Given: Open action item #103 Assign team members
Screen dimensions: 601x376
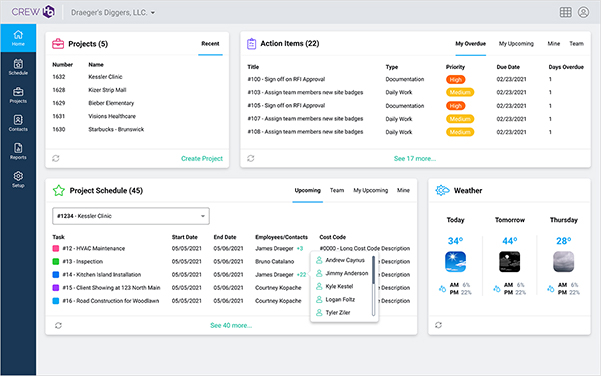Looking at the screenshot, I should pos(305,92).
